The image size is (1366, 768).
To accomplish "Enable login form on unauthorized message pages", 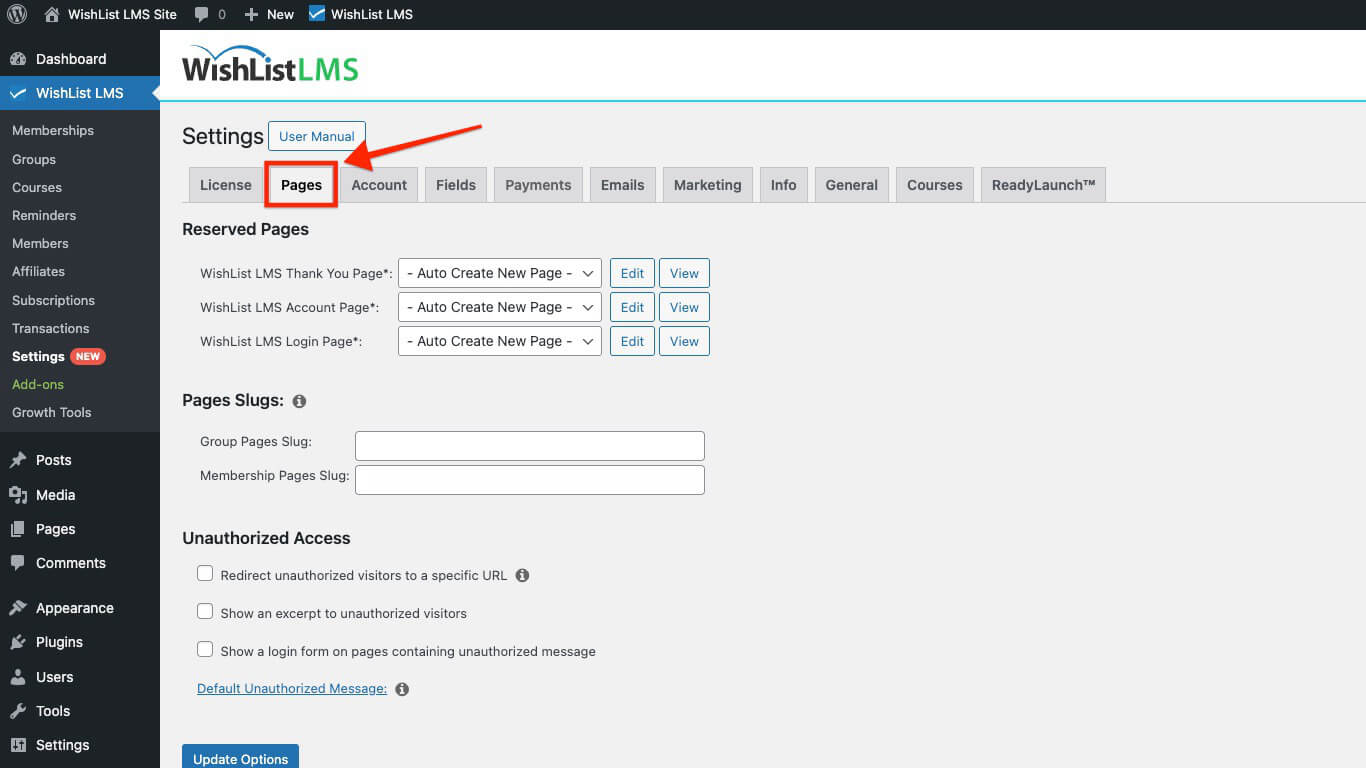I will [x=205, y=648].
